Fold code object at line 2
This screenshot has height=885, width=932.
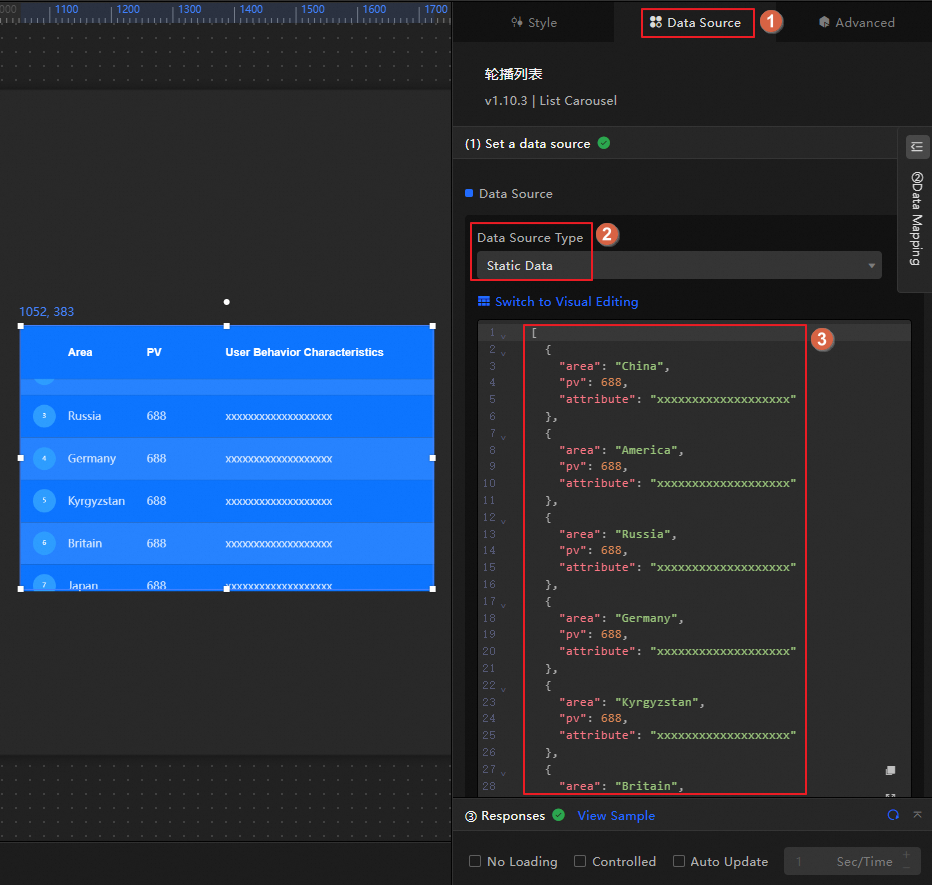tap(503, 353)
